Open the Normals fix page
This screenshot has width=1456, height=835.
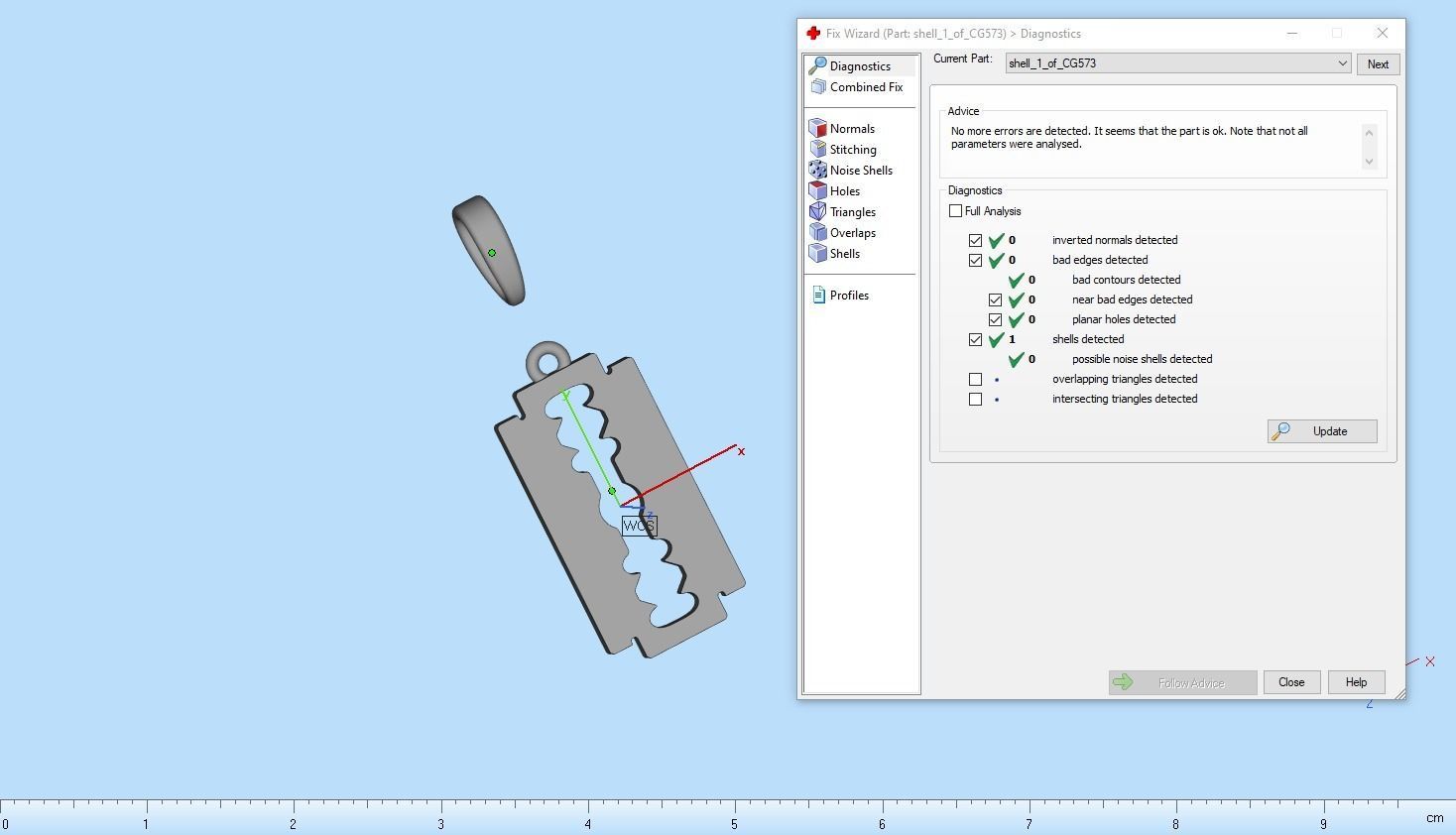coord(852,129)
